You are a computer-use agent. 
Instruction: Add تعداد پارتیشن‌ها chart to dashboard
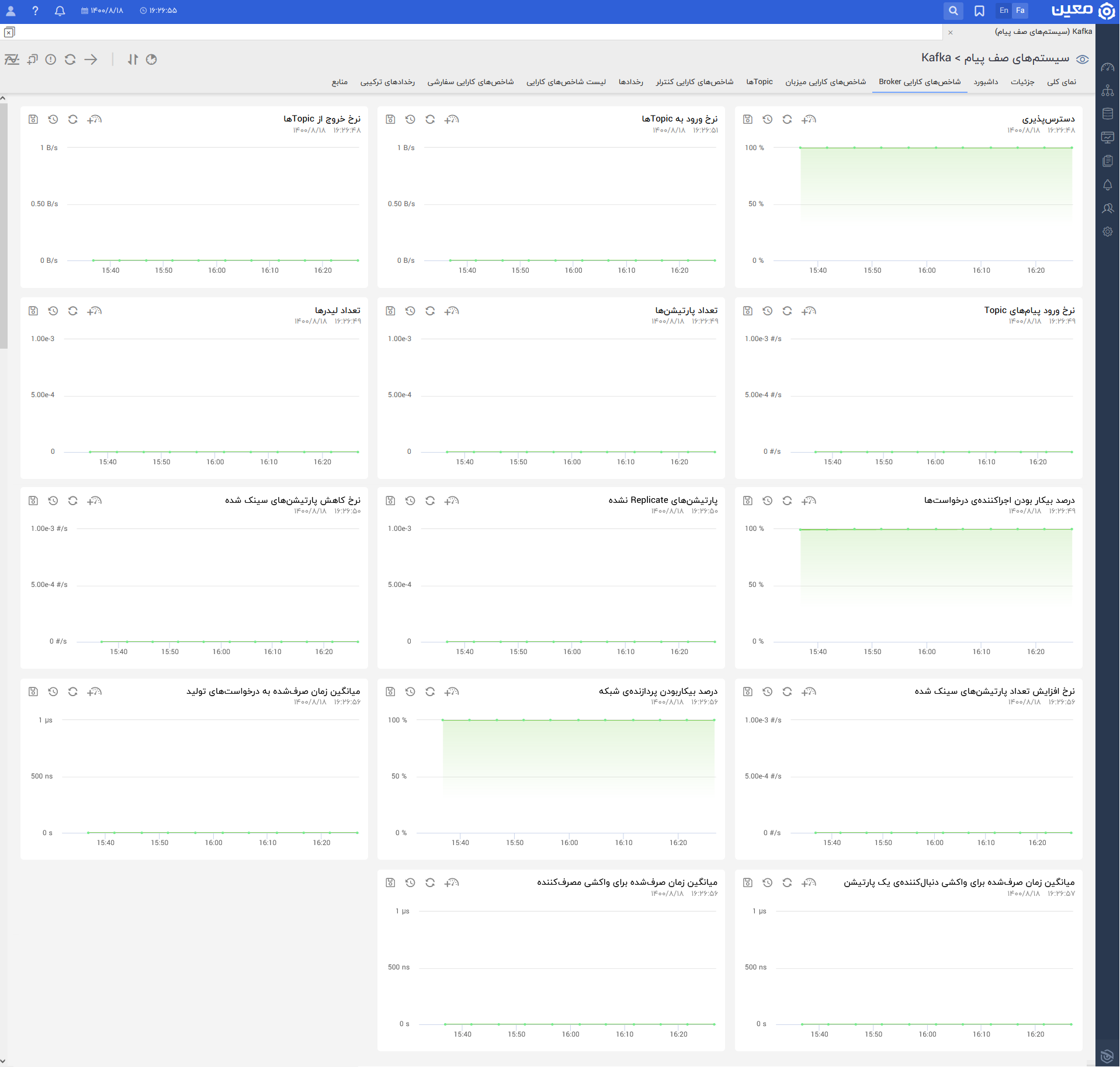click(452, 311)
